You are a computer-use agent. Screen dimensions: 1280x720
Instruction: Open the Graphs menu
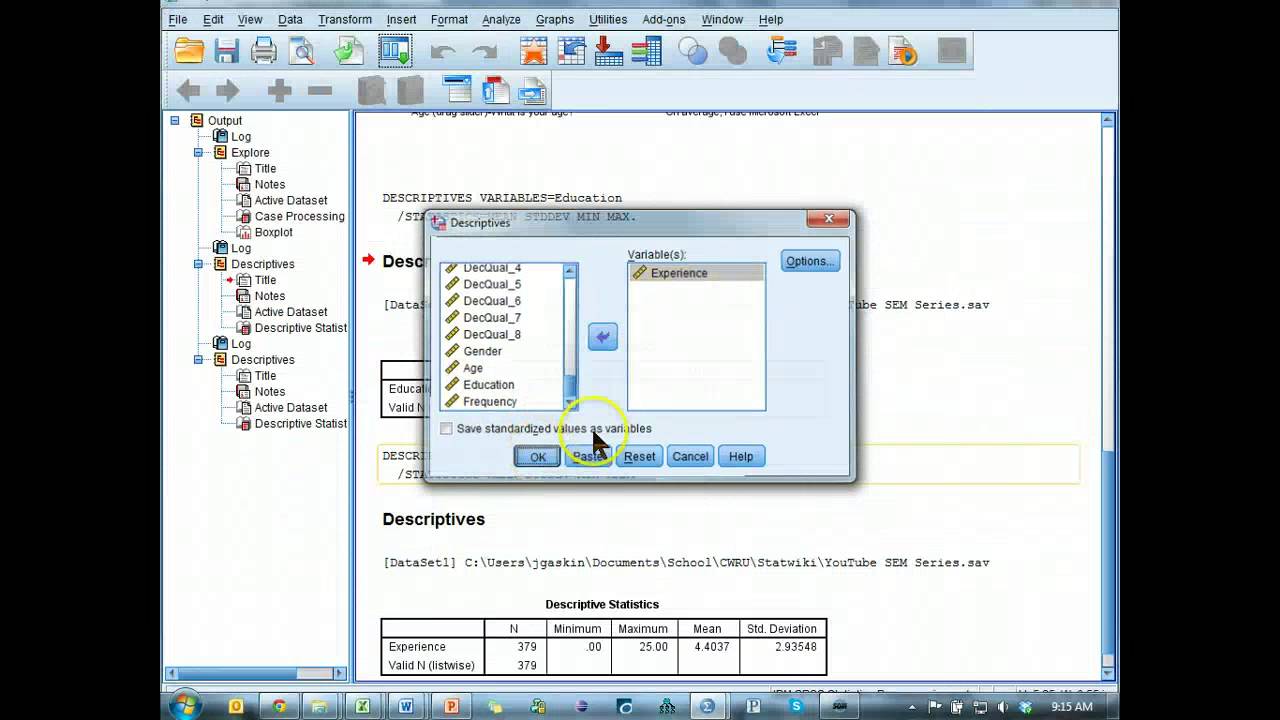pyautogui.click(x=554, y=19)
